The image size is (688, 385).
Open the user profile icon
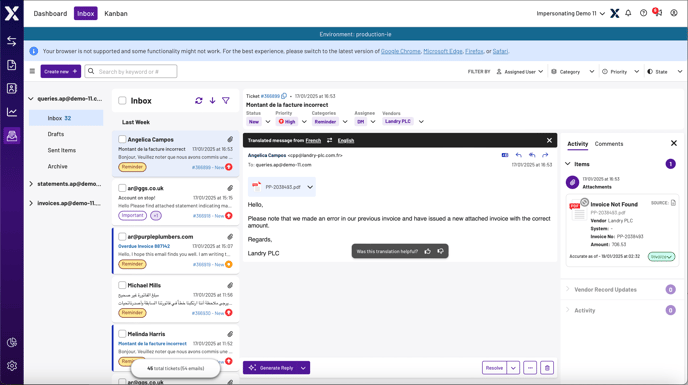(674, 13)
